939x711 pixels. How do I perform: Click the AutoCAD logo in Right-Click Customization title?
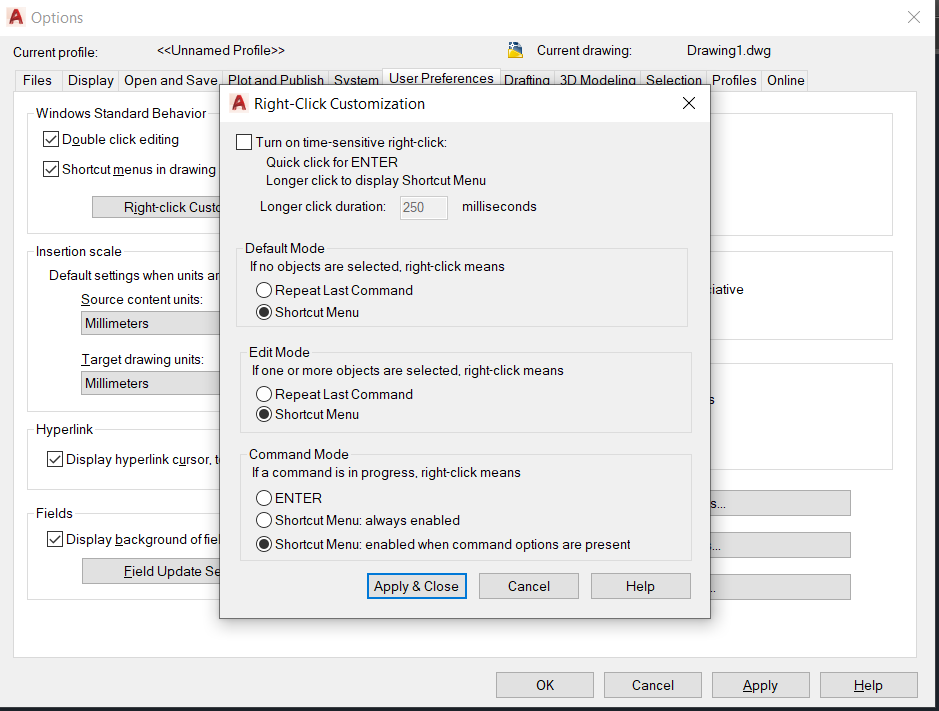click(x=239, y=103)
